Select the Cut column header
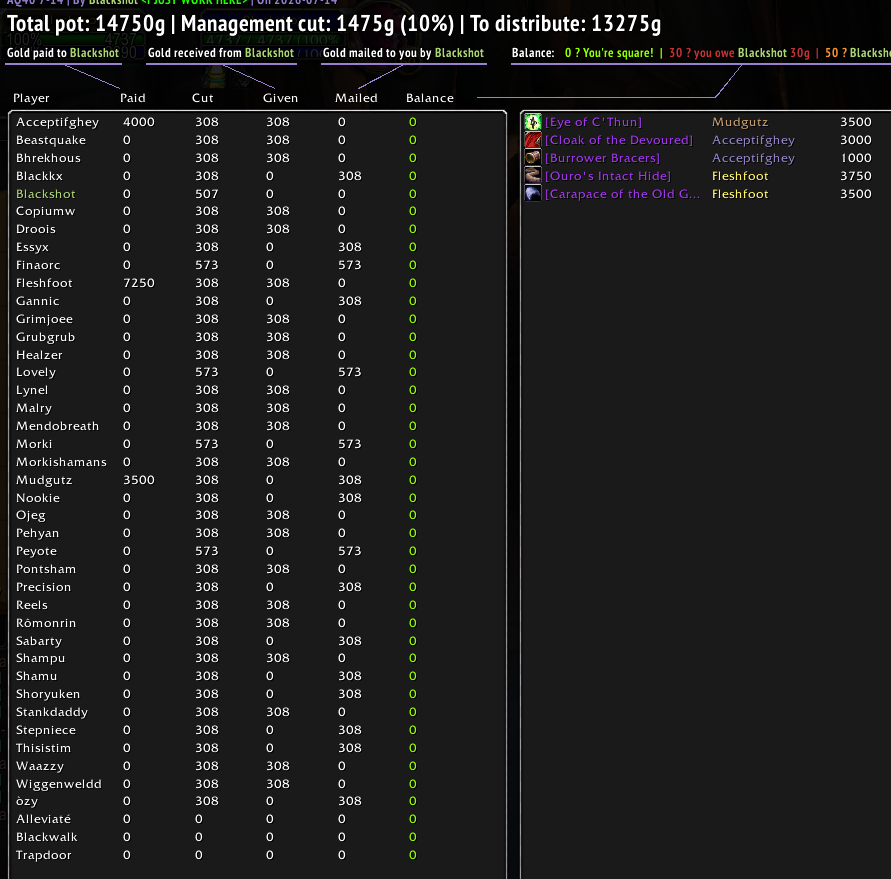The image size is (891, 879). 202,98
